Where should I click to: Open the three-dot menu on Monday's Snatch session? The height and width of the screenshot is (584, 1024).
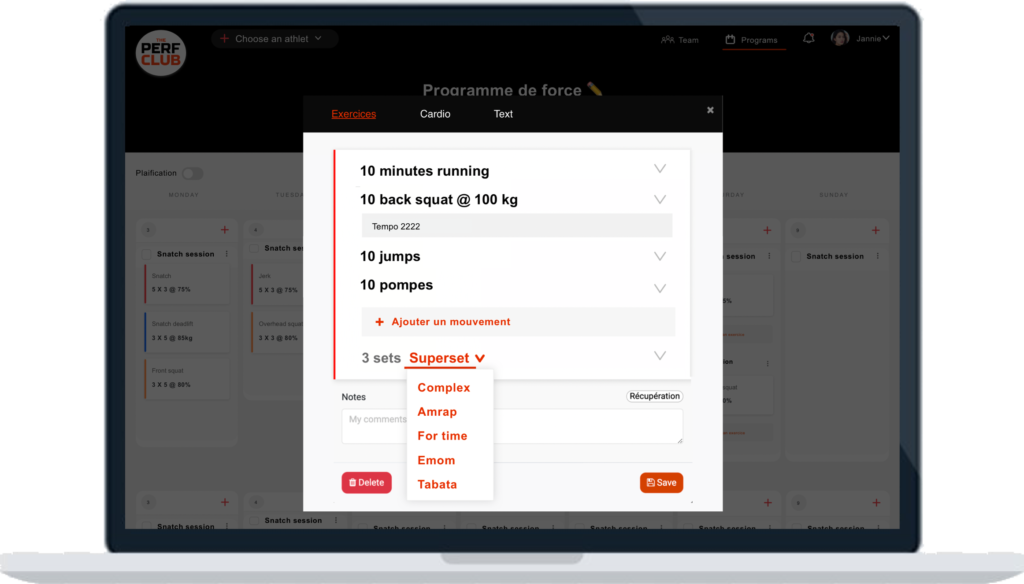point(227,254)
